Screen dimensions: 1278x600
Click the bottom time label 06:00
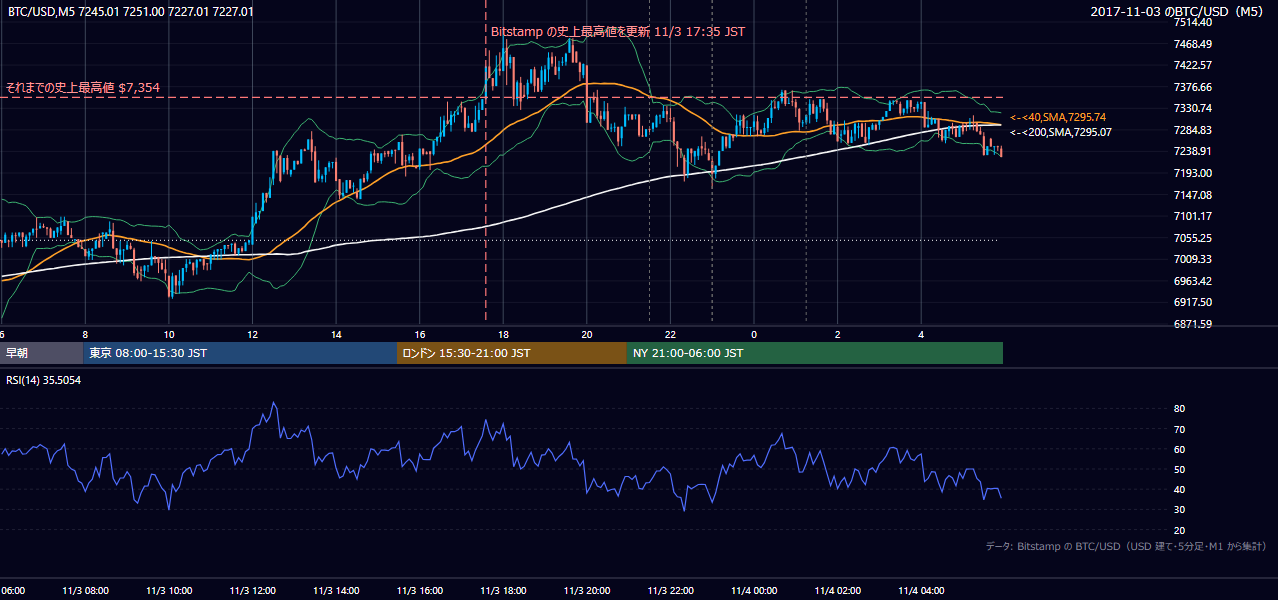click(x=12, y=591)
